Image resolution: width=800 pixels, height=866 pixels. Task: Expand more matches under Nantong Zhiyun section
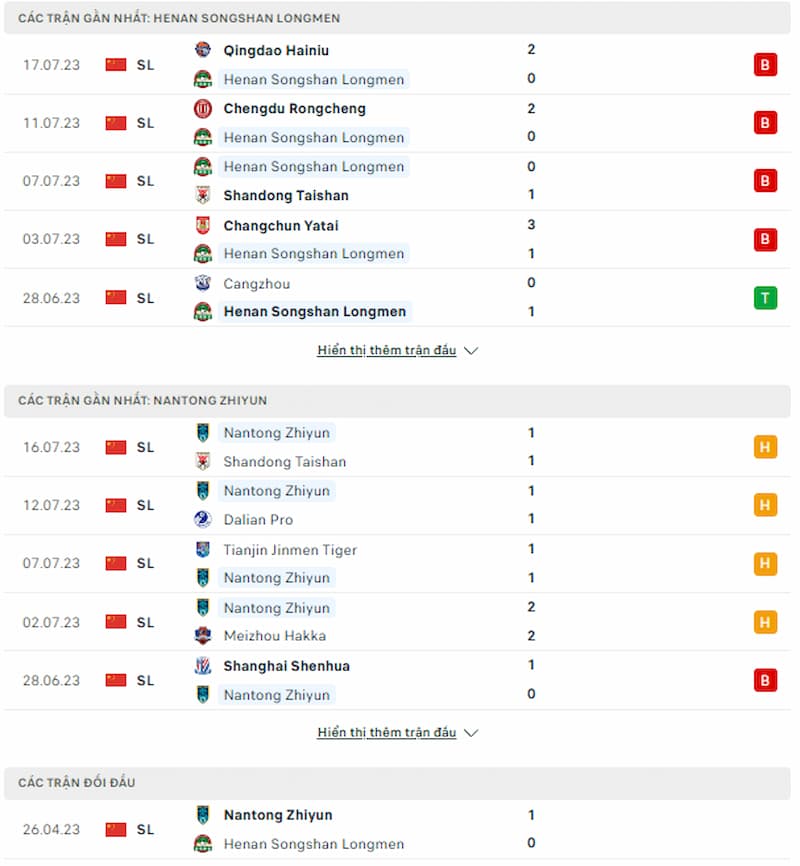[387, 732]
